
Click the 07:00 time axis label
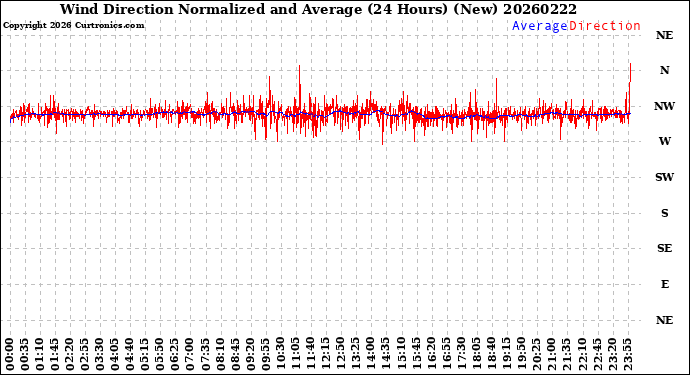click(x=191, y=354)
